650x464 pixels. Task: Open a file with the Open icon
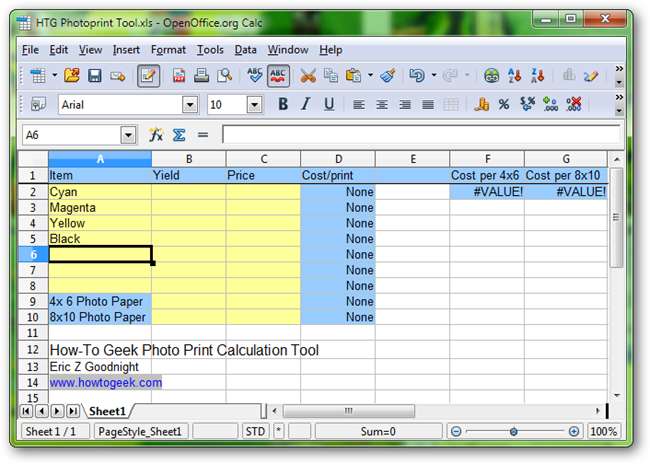[x=72, y=76]
